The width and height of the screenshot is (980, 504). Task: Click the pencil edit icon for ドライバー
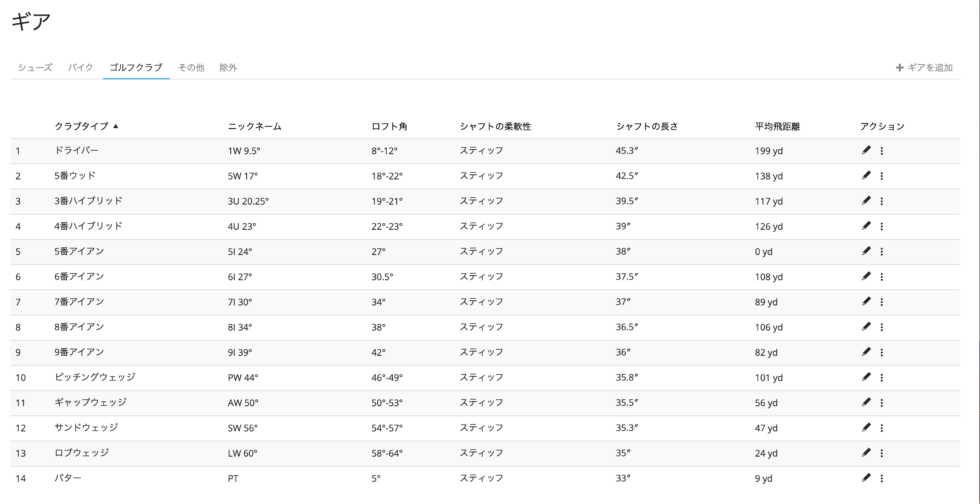pos(866,151)
